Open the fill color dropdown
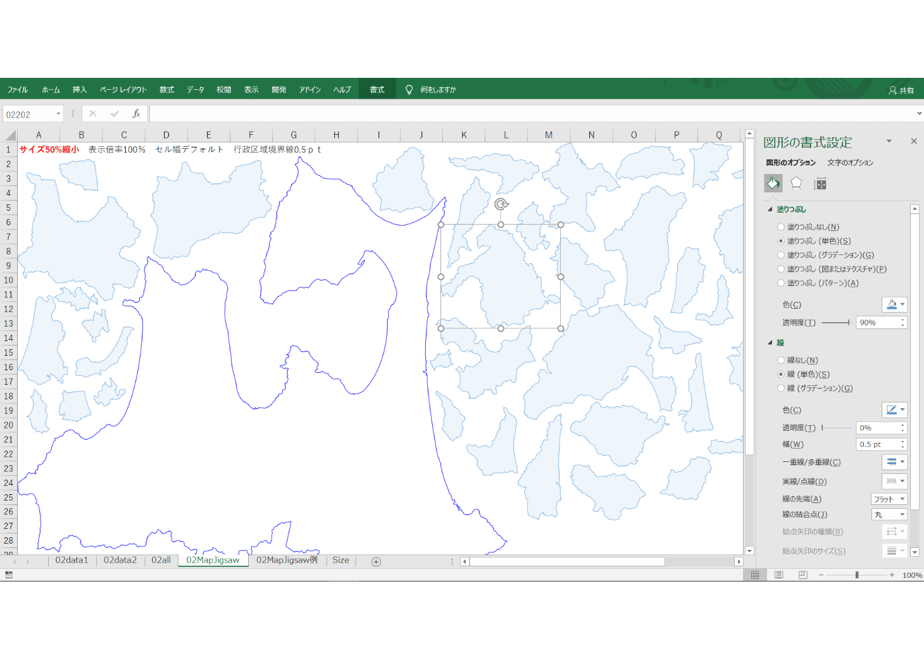This screenshot has width=924, height=660. click(894, 304)
